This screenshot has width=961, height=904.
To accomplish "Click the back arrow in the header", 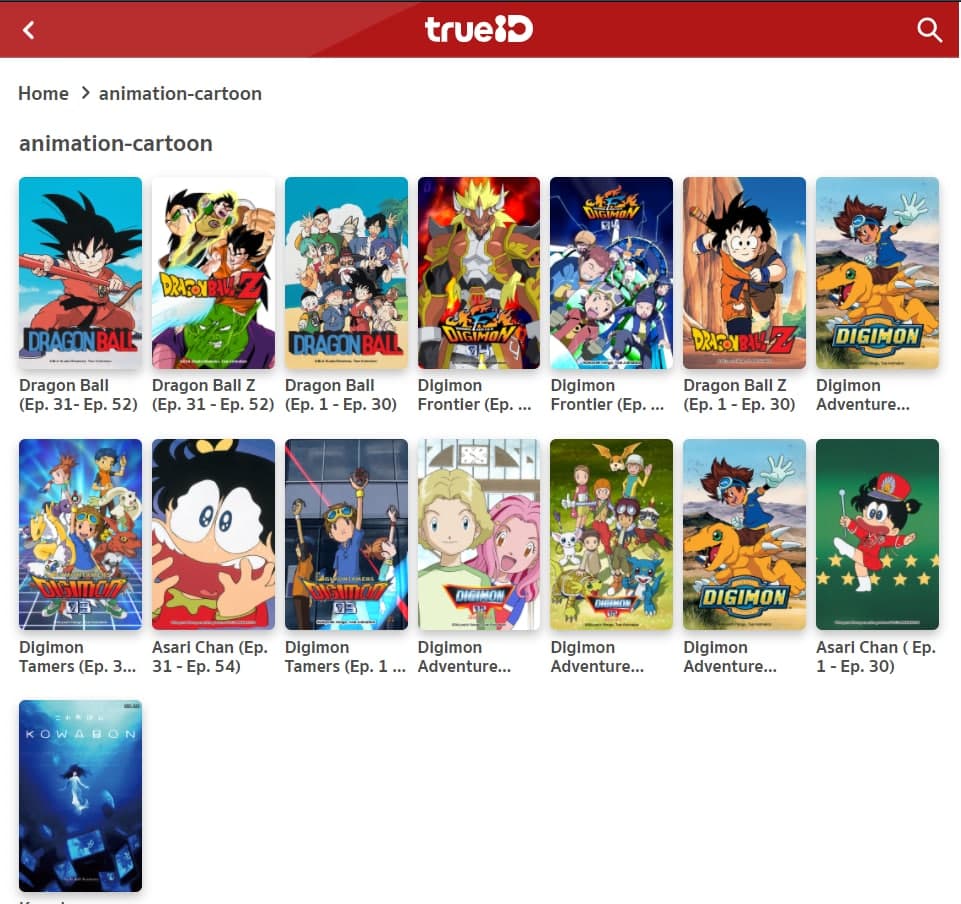I will (28, 30).
